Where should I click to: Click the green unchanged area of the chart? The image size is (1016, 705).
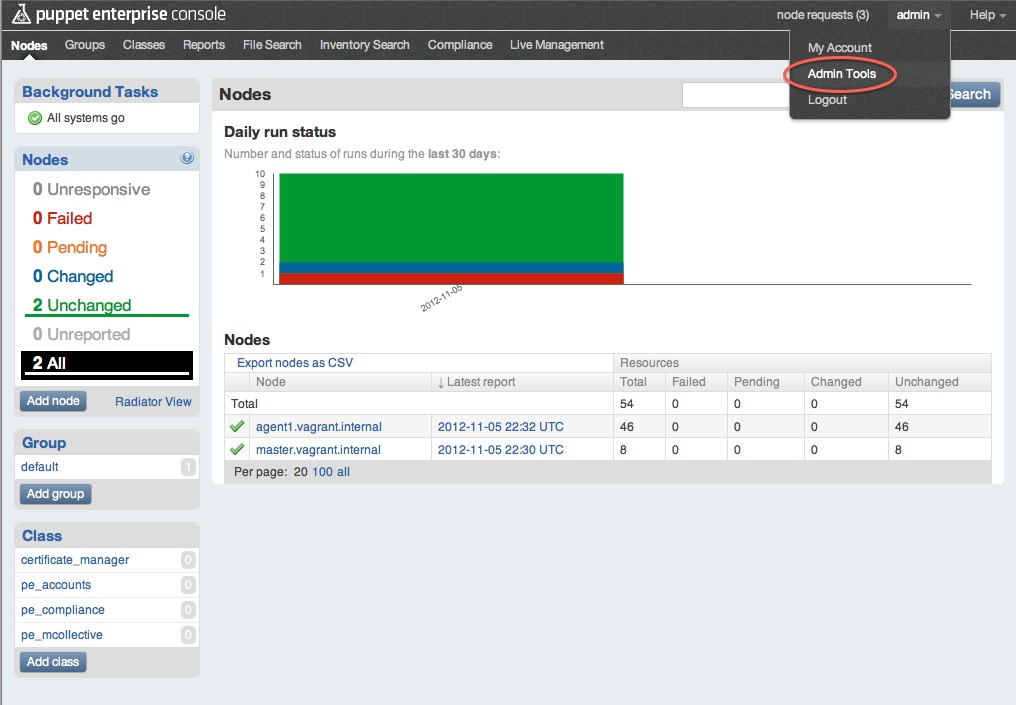[451, 218]
